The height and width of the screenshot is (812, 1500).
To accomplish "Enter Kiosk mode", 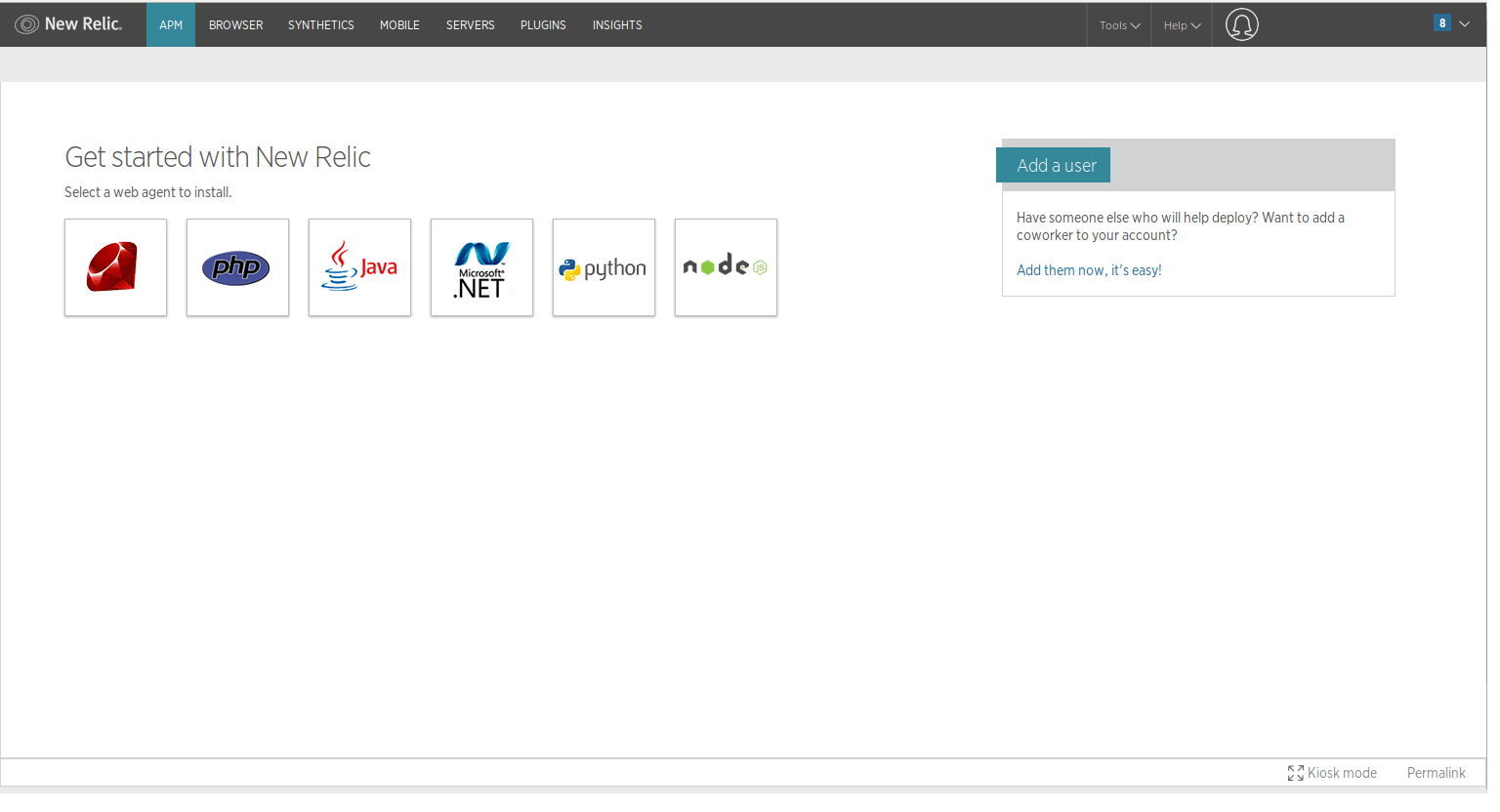I will tap(1332, 773).
